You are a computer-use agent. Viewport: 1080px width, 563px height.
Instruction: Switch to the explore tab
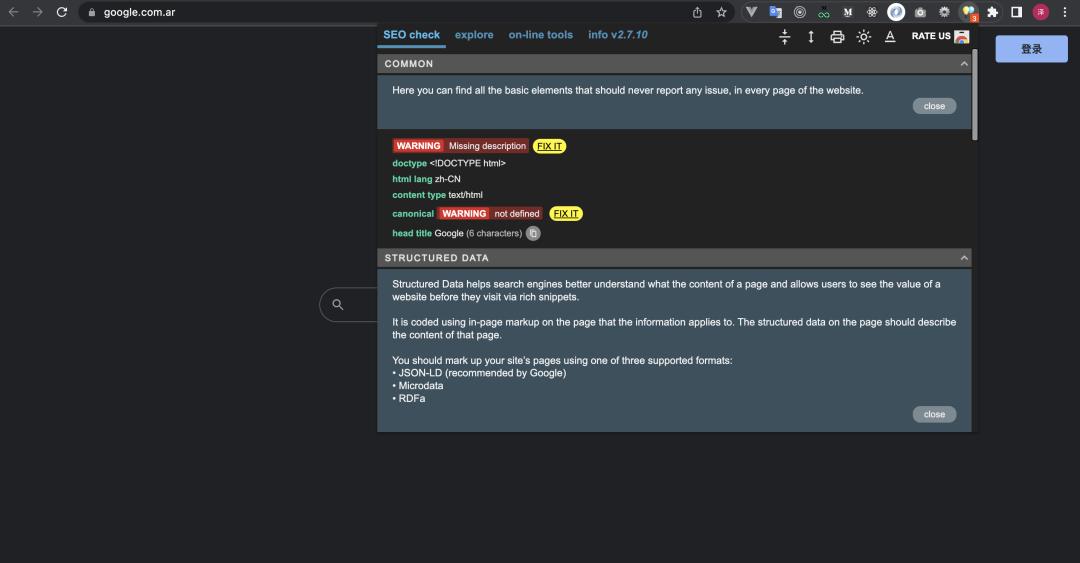(474, 35)
